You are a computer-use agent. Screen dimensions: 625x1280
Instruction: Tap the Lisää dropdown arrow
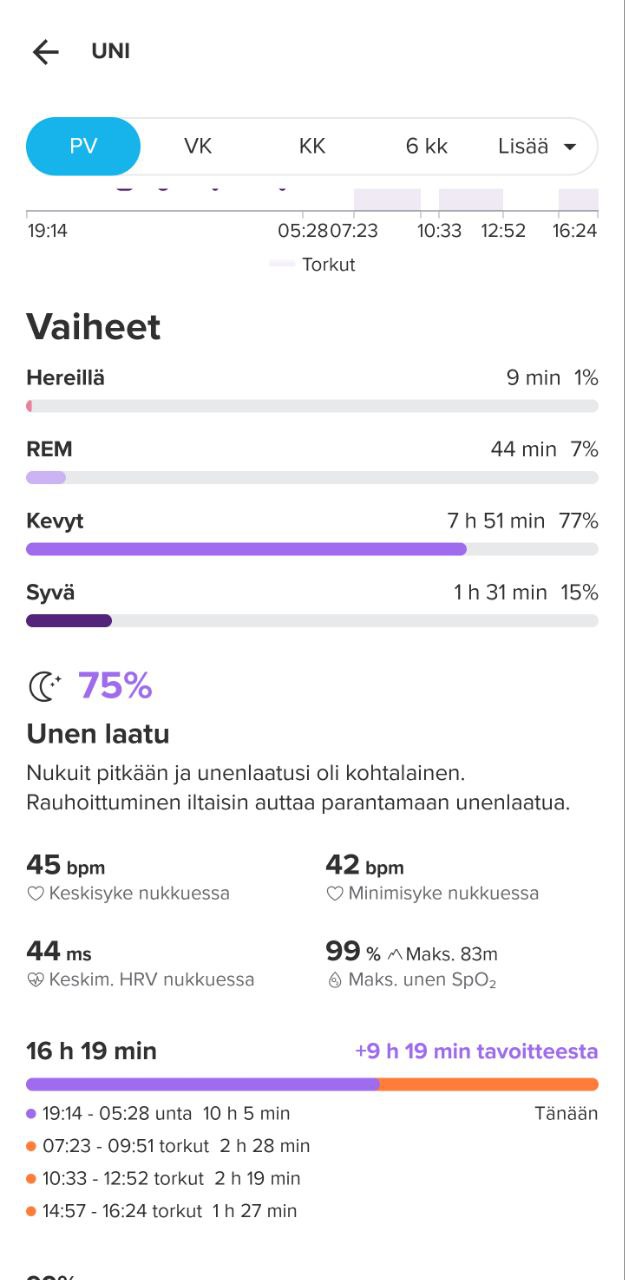coord(570,147)
